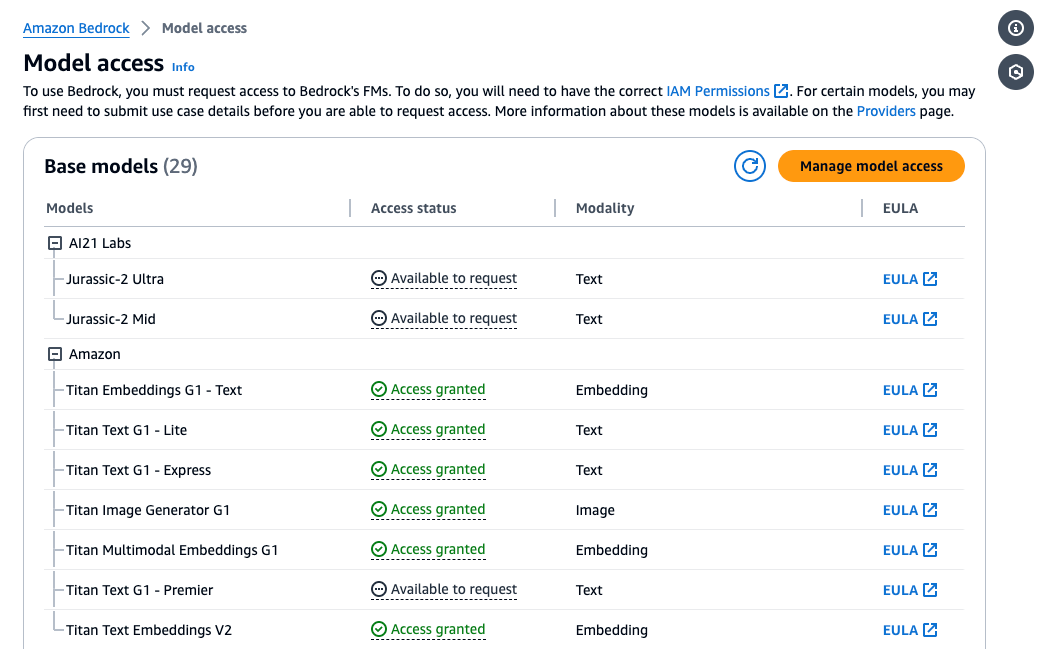Click the Modality column header

click(605, 208)
